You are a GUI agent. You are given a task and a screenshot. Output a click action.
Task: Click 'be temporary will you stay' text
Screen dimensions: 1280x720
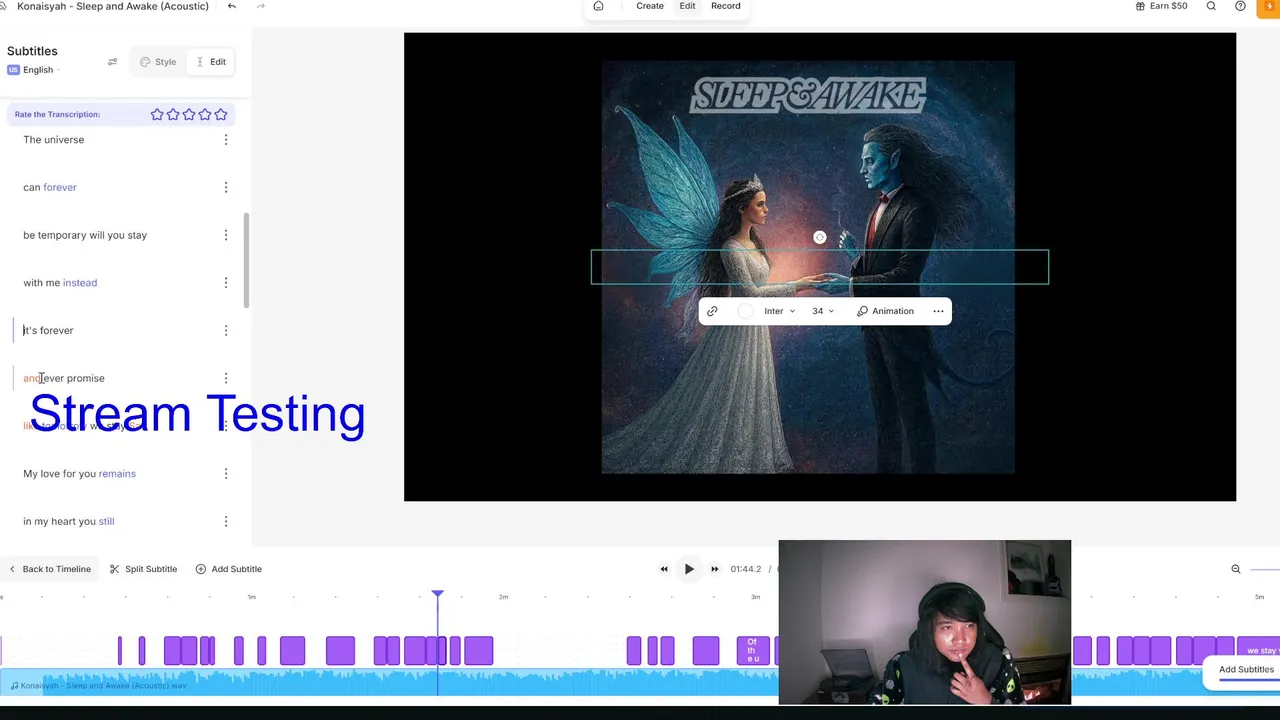(85, 235)
